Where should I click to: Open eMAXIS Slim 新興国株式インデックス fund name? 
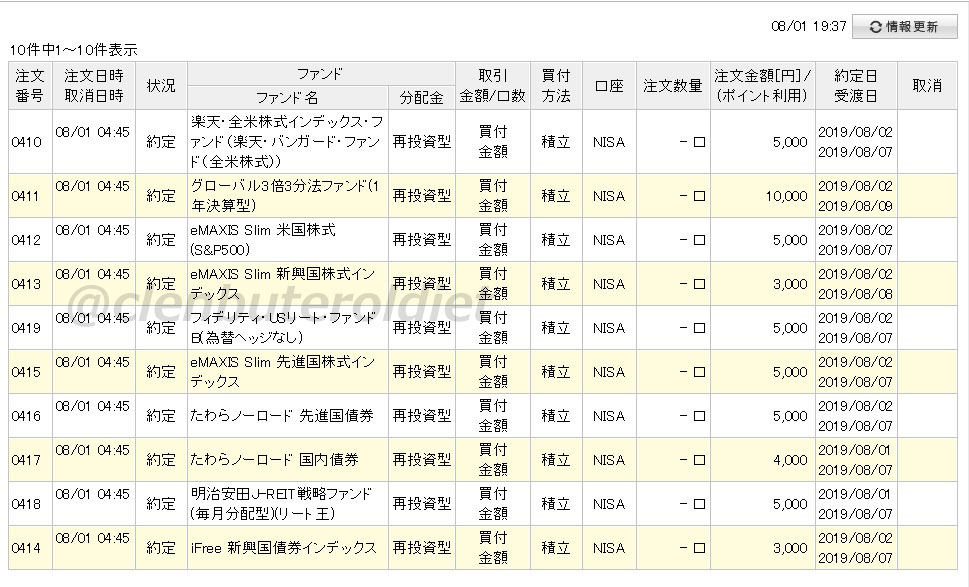point(282,284)
